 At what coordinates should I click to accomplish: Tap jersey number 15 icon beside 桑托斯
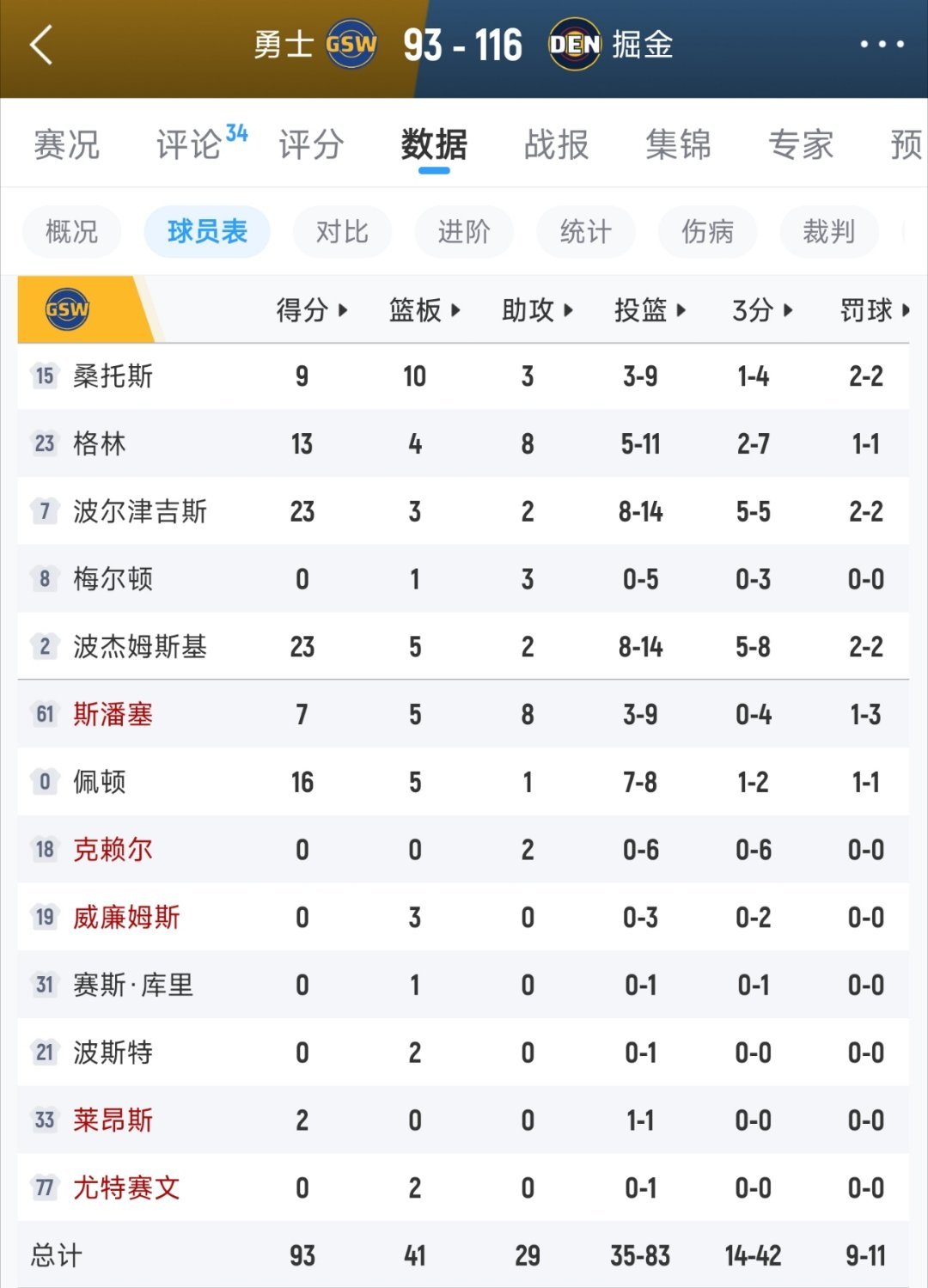(x=45, y=376)
